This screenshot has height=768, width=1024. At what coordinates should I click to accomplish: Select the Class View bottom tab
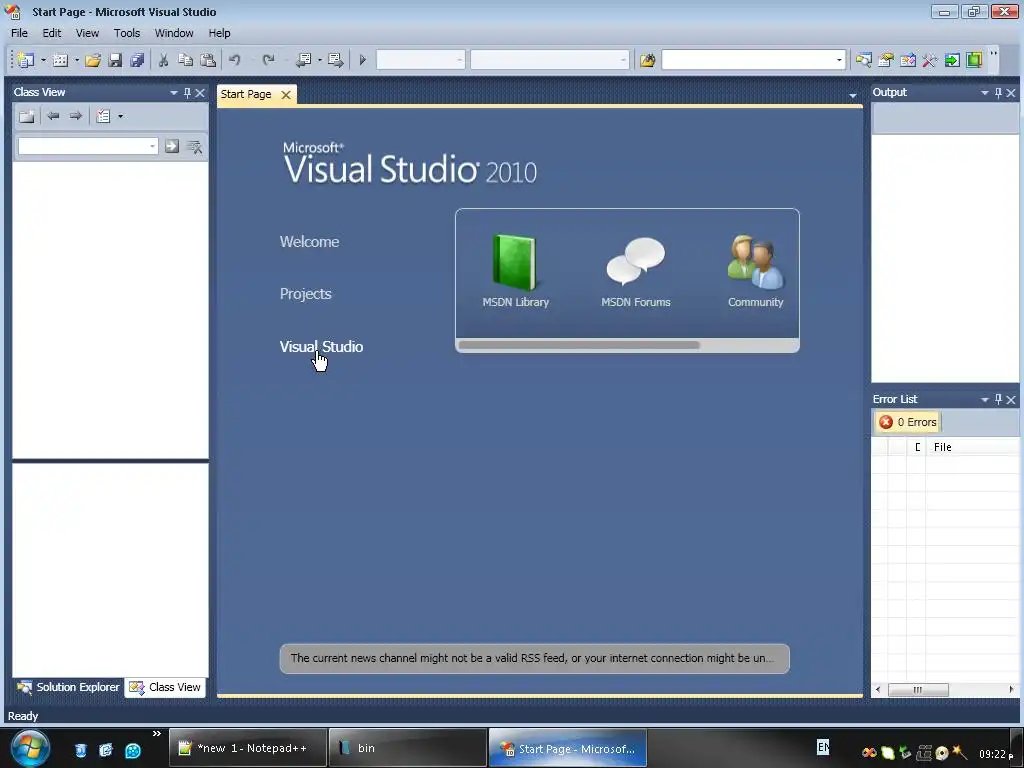coord(165,687)
